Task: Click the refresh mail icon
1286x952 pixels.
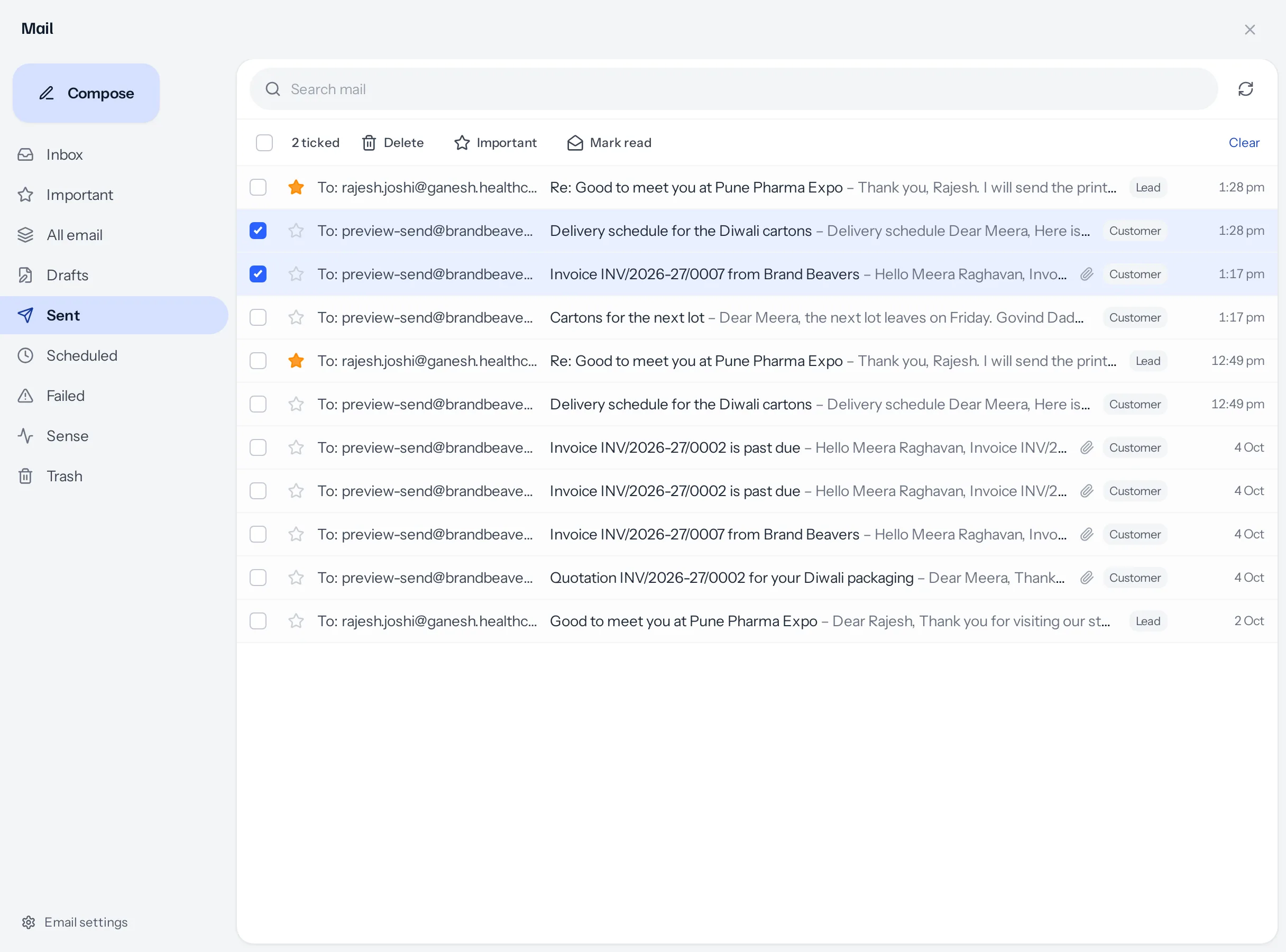Action: (1246, 89)
